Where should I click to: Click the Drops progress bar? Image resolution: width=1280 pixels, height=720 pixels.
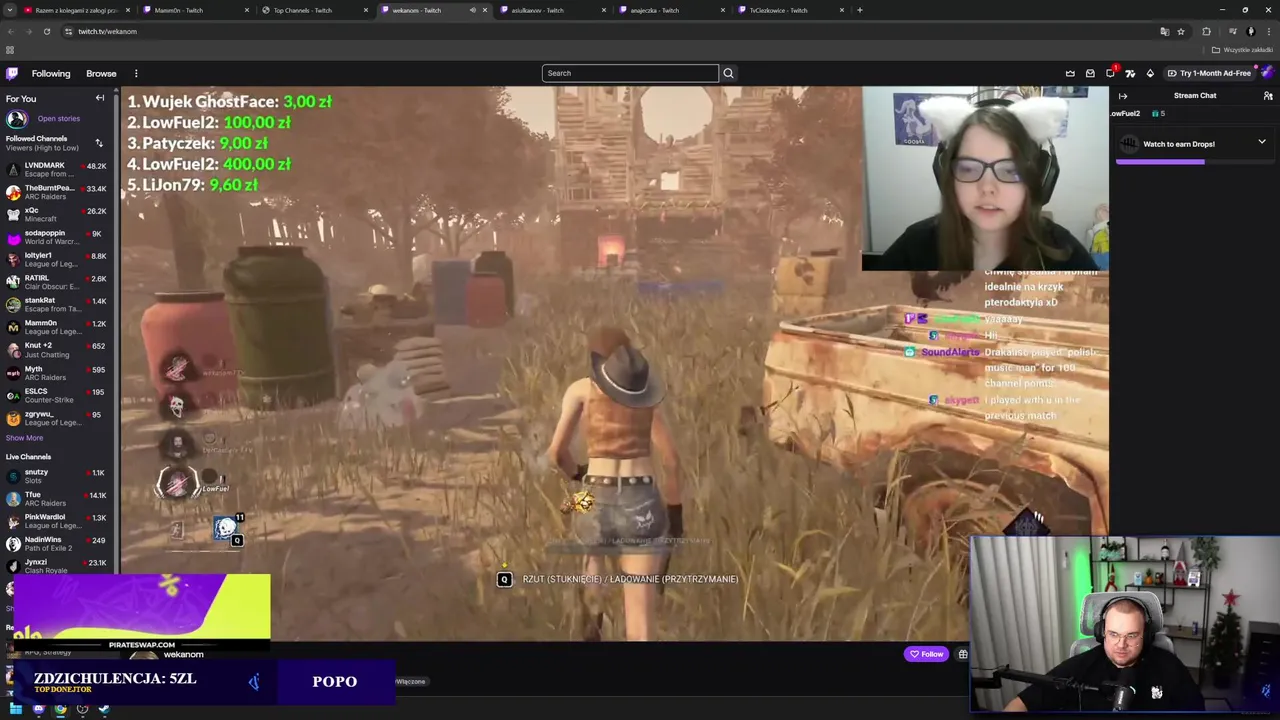(1194, 161)
